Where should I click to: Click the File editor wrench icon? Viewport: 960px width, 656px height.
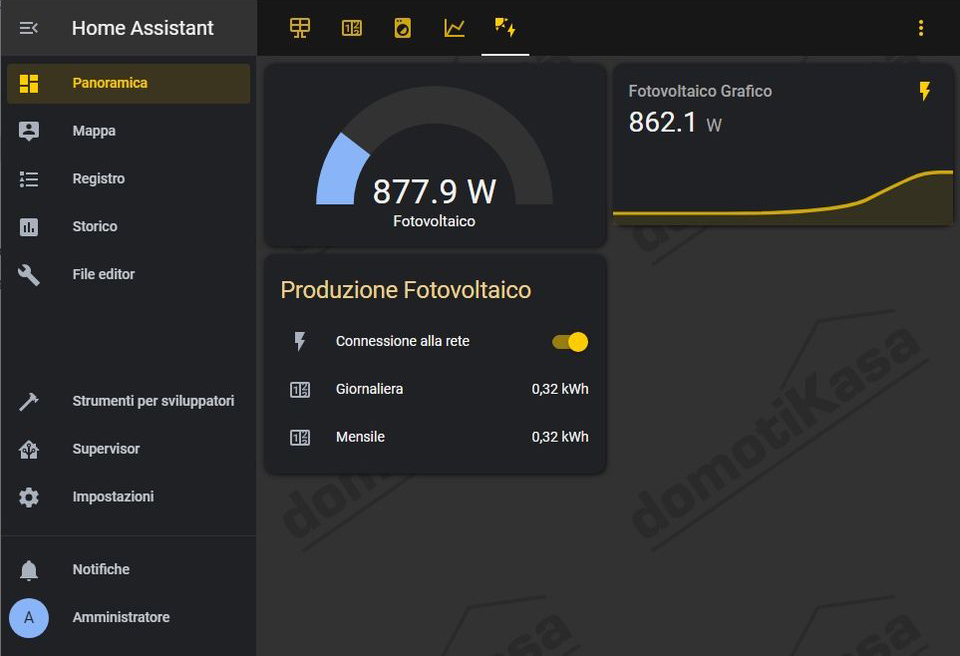pos(29,275)
